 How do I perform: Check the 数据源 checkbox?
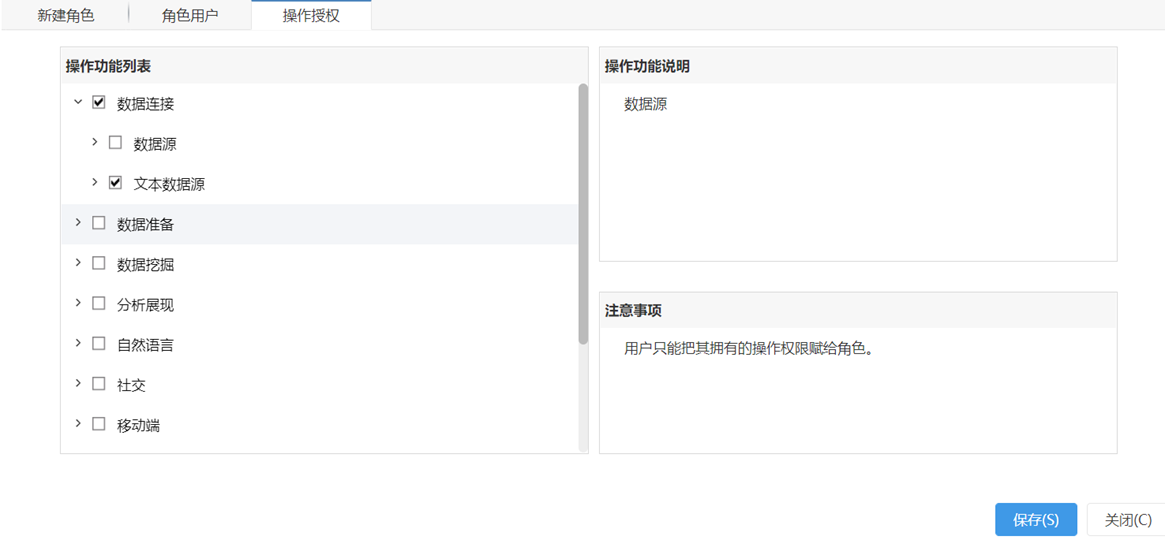pyautogui.click(x=115, y=143)
